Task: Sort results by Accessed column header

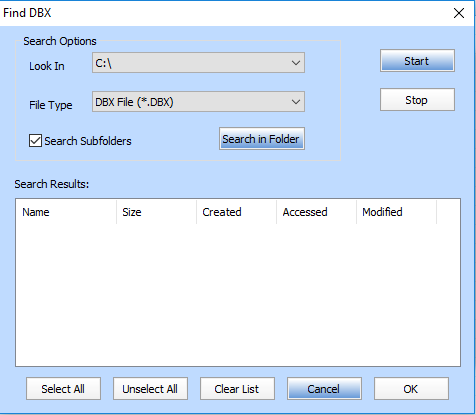Action: [317, 212]
